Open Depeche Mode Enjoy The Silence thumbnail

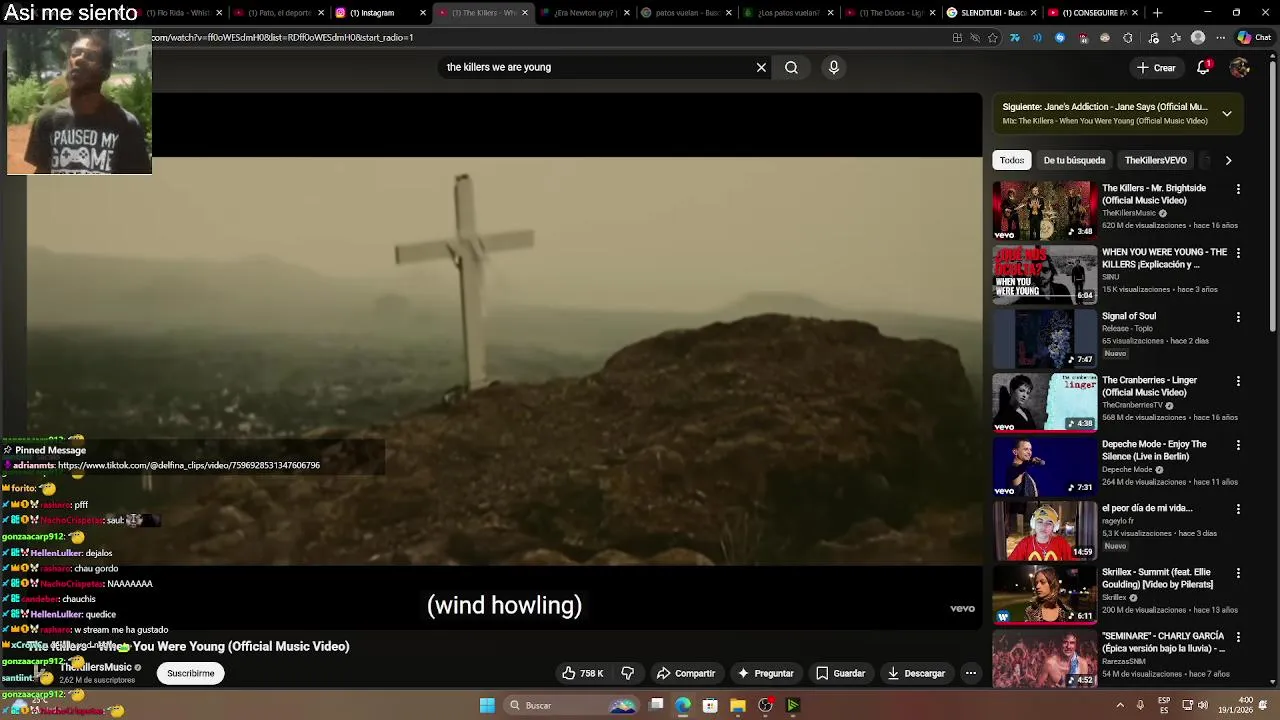click(1045, 466)
